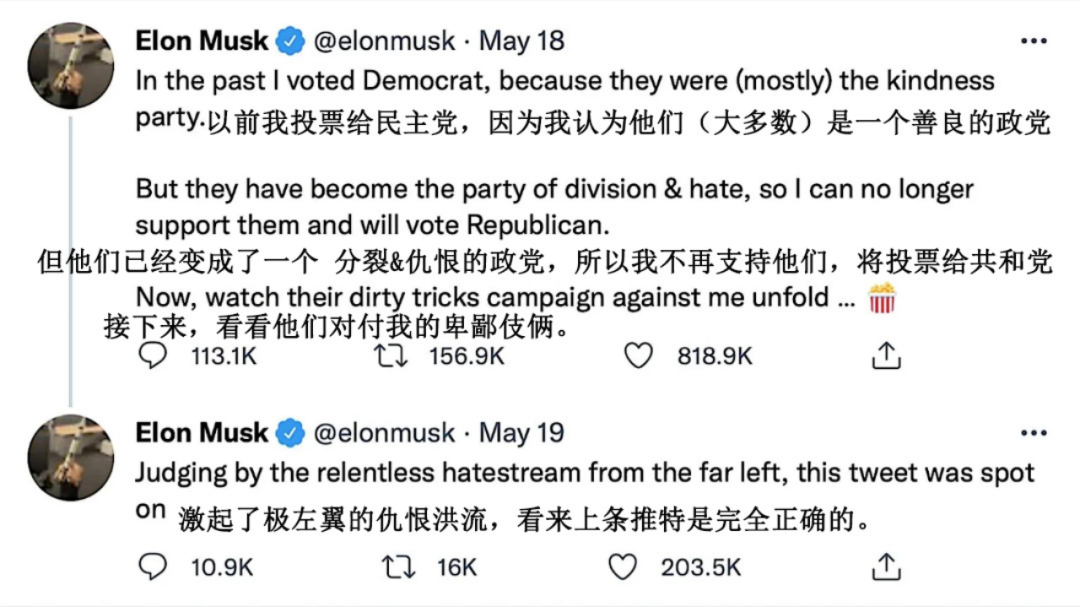Reply to the May 19 tweet
This screenshot has width=1080, height=607.
[x=152, y=568]
